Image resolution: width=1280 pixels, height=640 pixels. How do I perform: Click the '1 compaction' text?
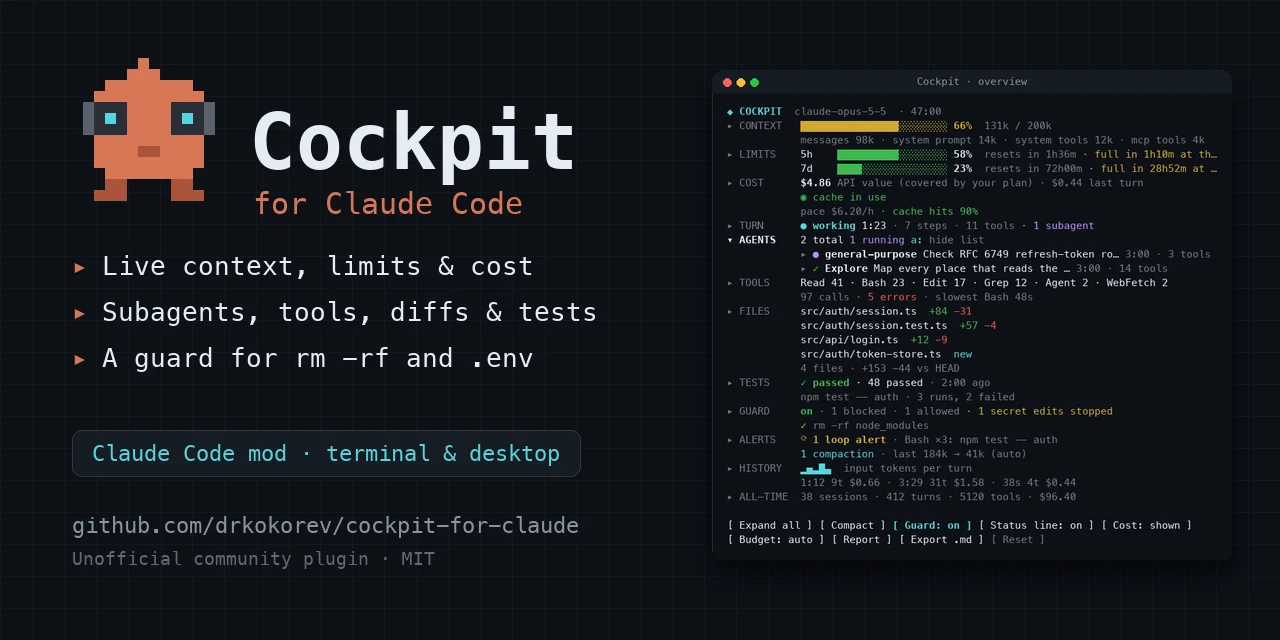[837, 454]
